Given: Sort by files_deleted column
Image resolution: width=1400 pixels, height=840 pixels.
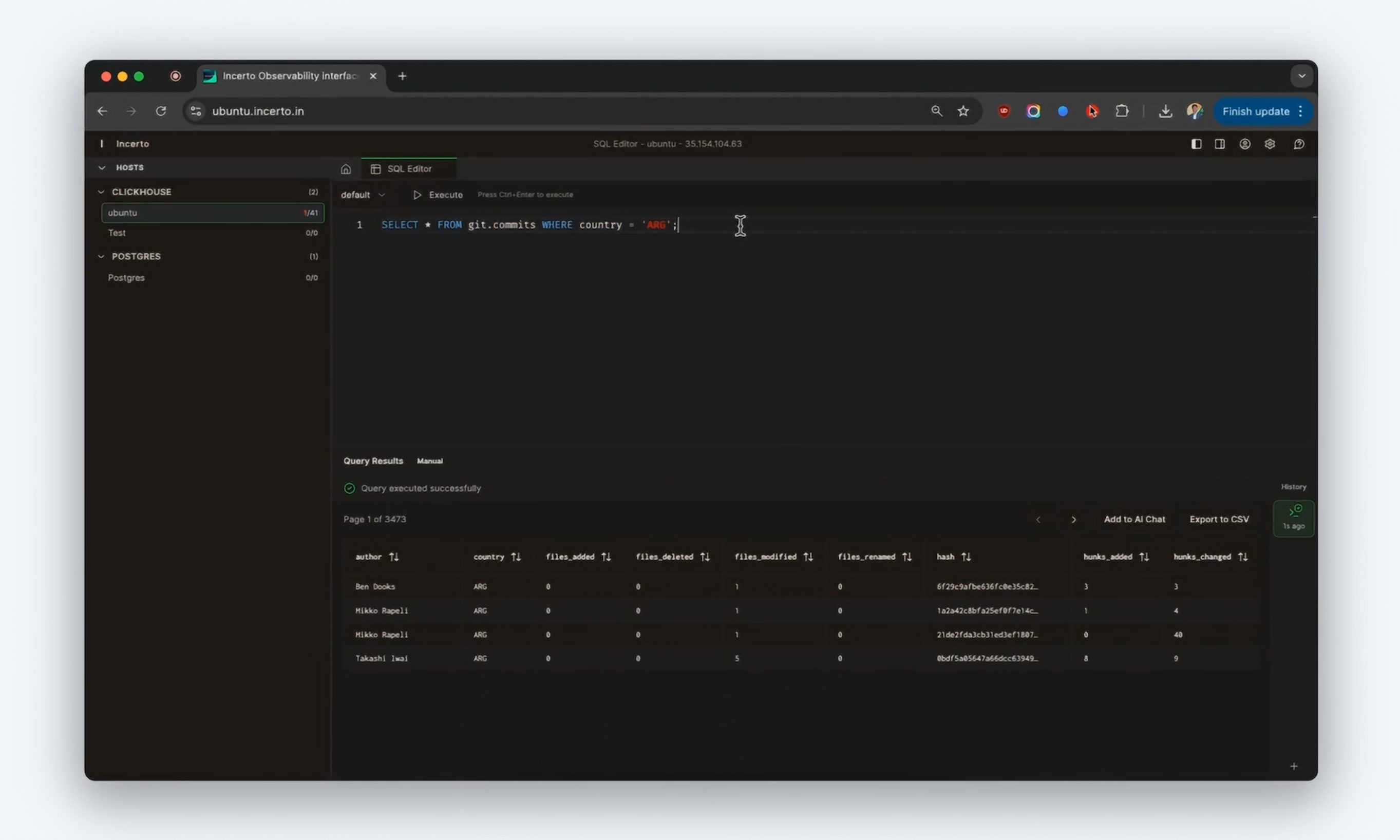Looking at the screenshot, I should (x=705, y=557).
